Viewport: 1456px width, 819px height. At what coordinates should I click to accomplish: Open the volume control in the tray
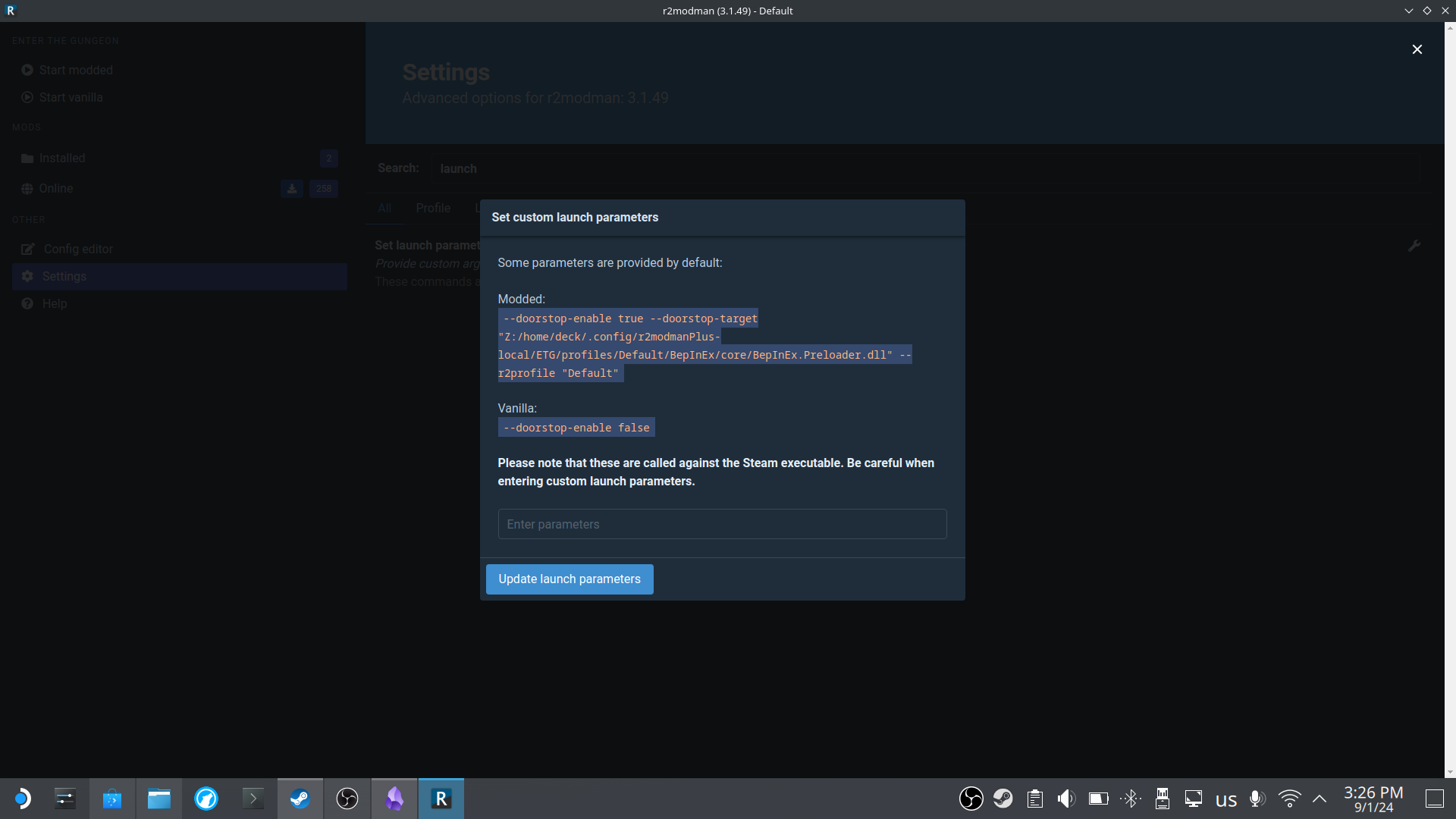tap(1066, 799)
